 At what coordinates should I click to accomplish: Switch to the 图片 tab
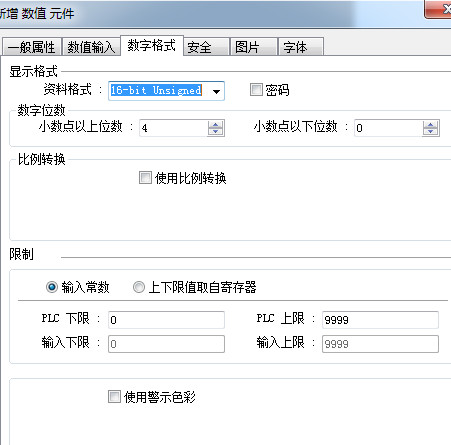254,47
